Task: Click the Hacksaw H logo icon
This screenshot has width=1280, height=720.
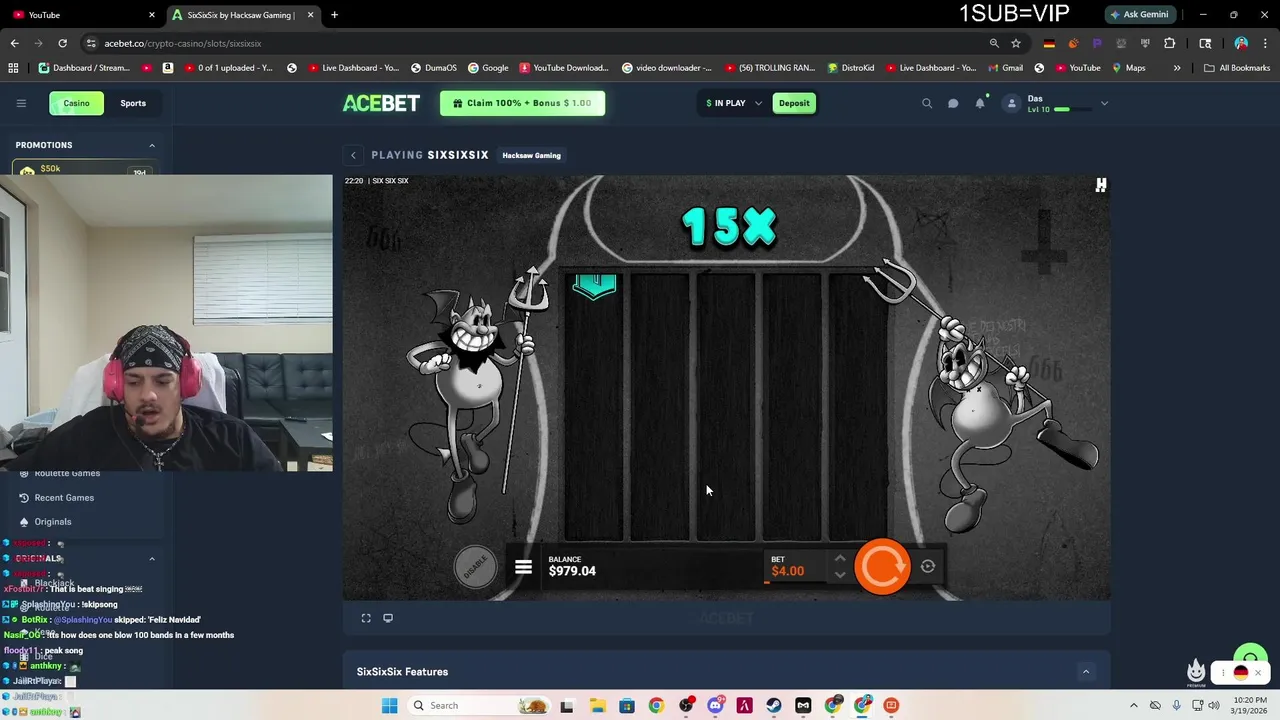Action: coord(1101,185)
